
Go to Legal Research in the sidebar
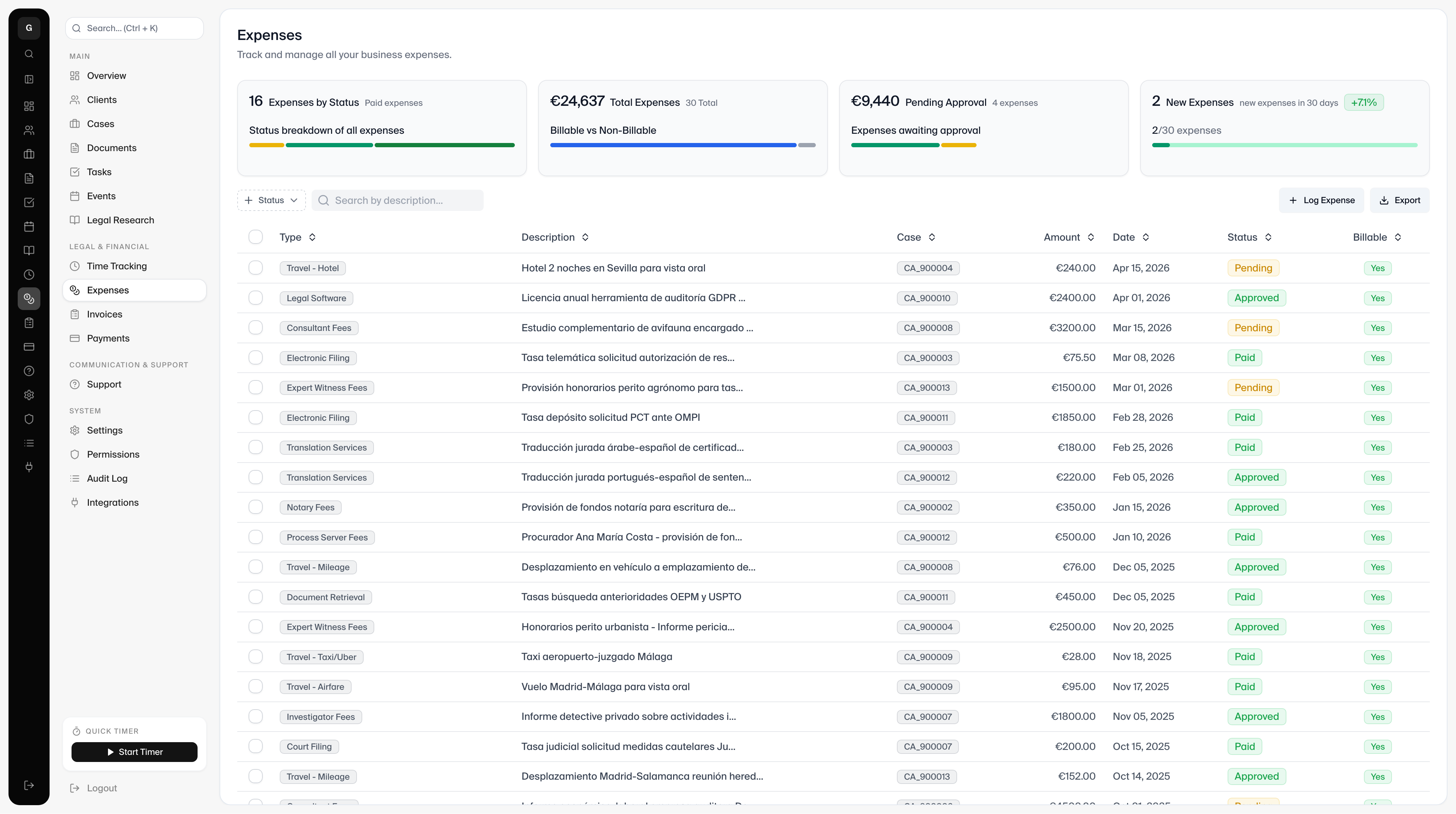(120, 220)
